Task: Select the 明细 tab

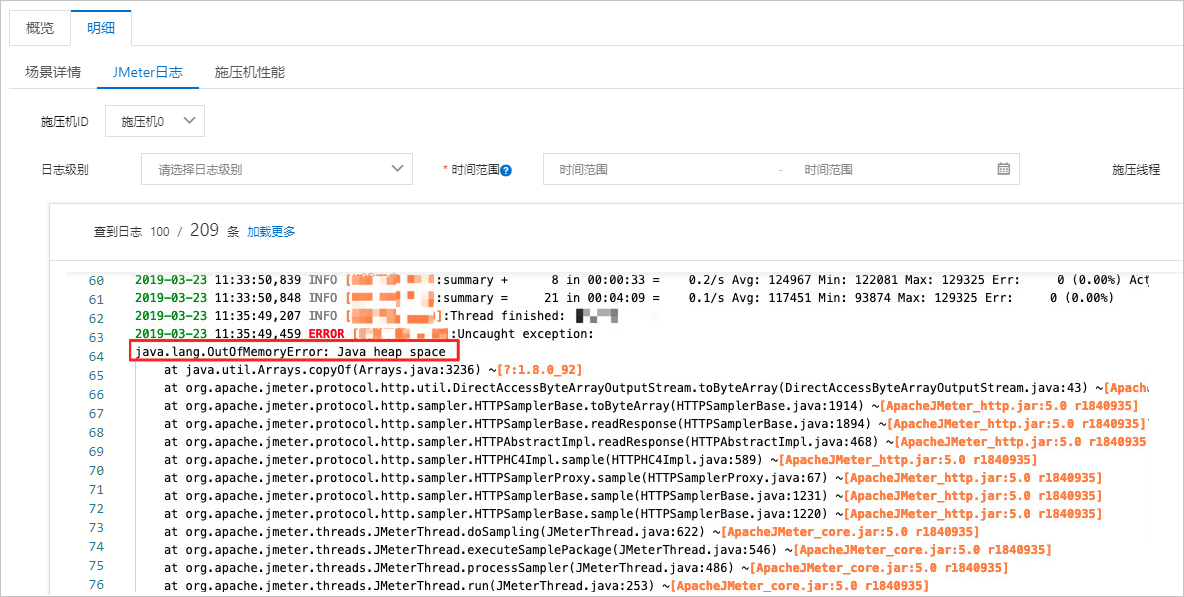Action: [x=101, y=29]
